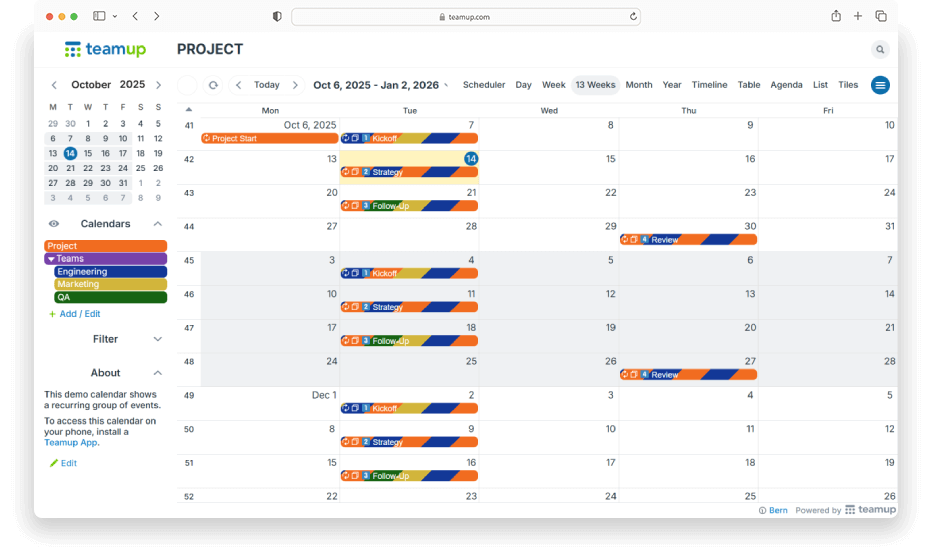Open the Kickoff event on Oct 7

(x=410, y=139)
